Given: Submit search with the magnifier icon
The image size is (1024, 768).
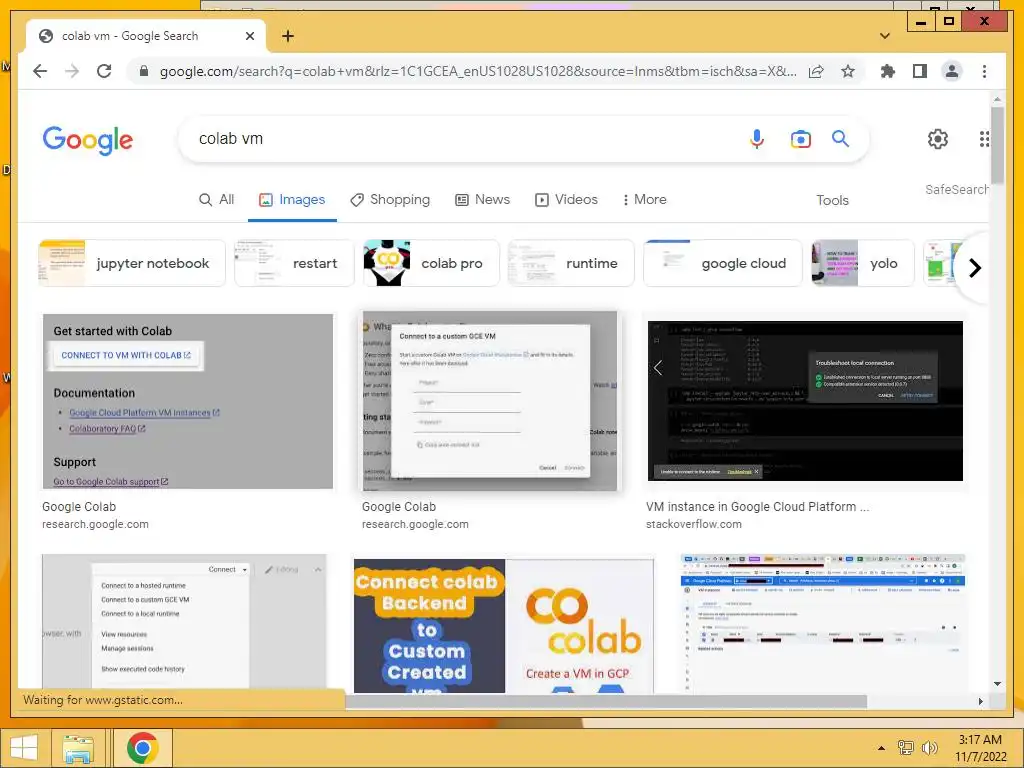Looking at the screenshot, I should pos(840,138).
